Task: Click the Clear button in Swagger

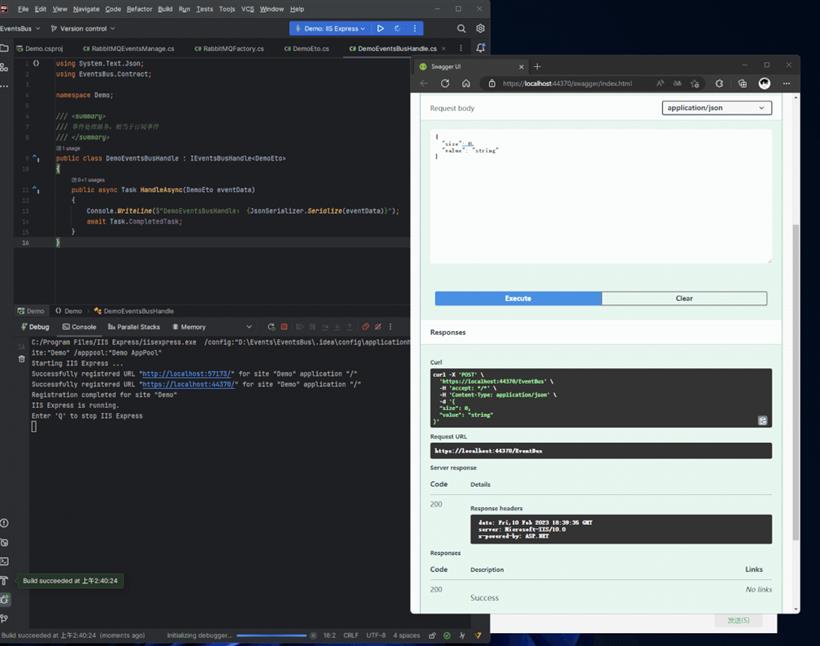Action: coord(684,298)
